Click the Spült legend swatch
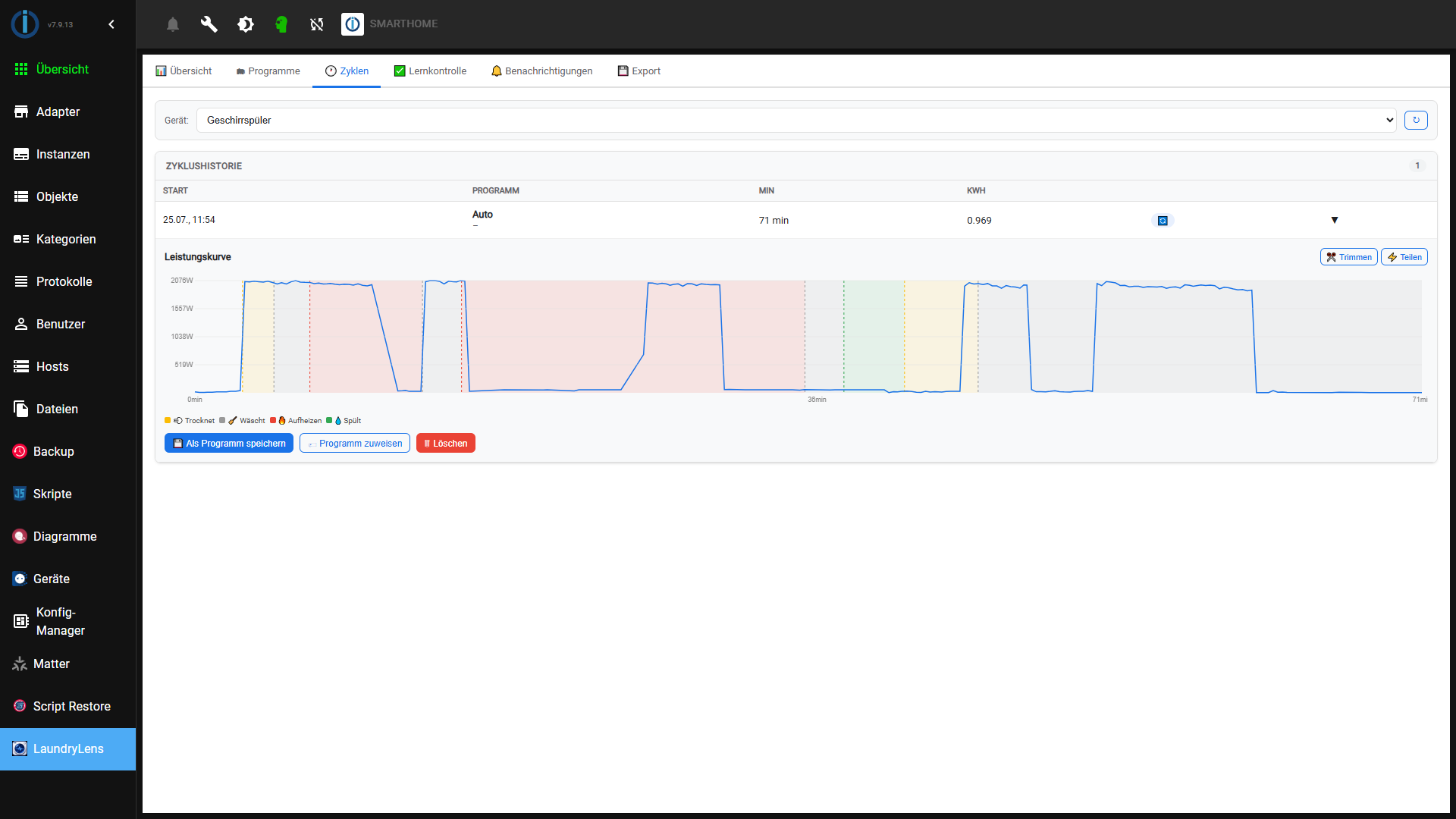1456x819 pixels. (329, 420)
